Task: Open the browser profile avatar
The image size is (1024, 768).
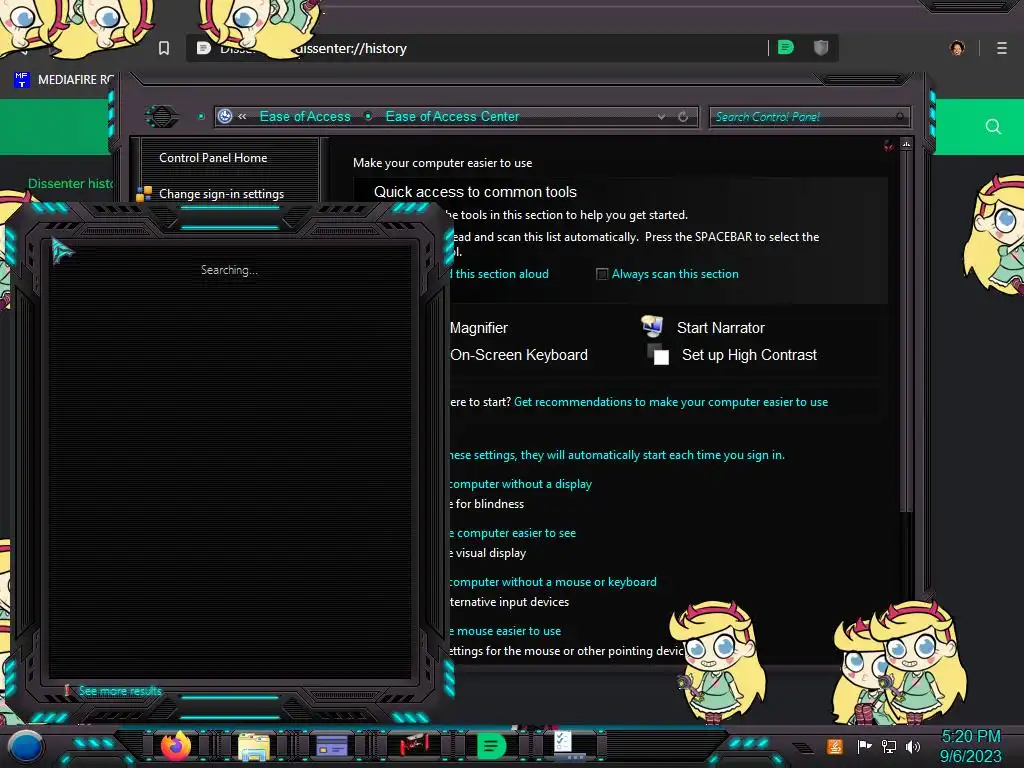Action: tap(957, 48)
